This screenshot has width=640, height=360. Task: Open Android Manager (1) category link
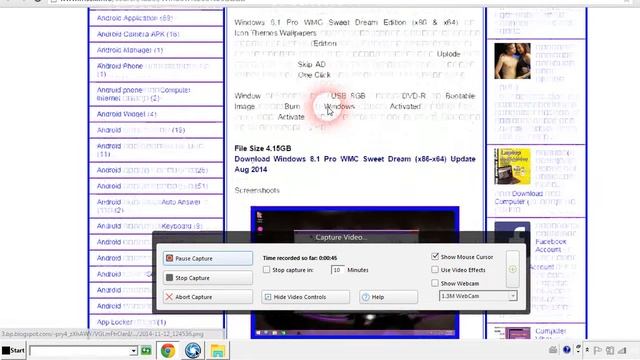[130, 50]
